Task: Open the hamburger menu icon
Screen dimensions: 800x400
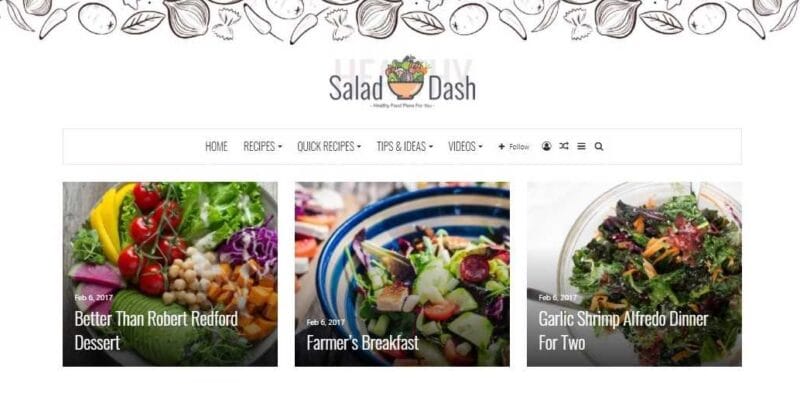Action: pyautogui.click(x=581, y=146)
